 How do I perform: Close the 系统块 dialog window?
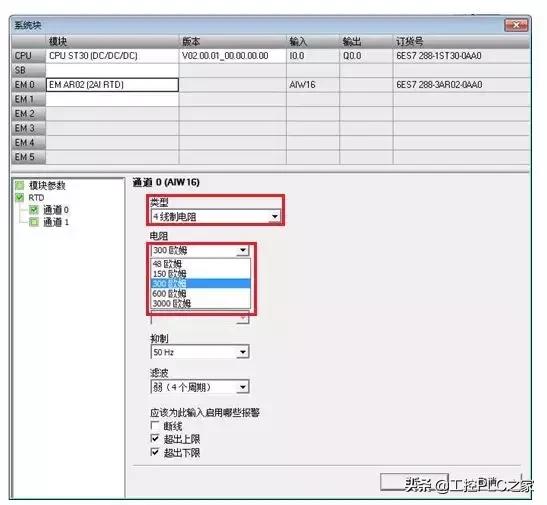pos(516,25)
